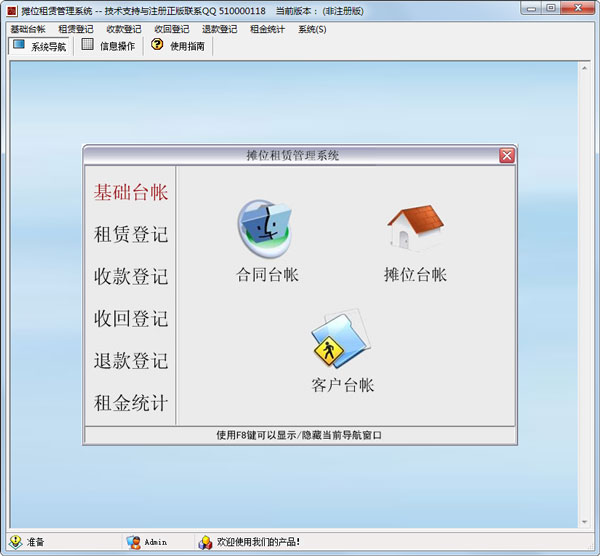Click the 摊位台帐 text label

point(415,275)
